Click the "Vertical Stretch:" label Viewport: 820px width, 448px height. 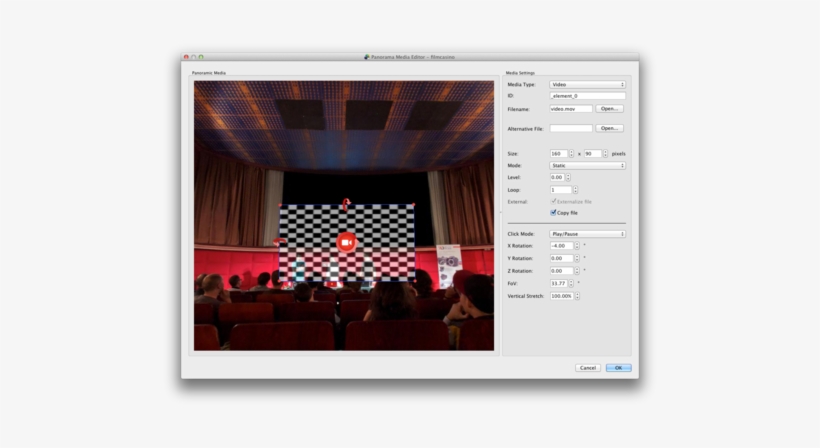tap(526, 296)
